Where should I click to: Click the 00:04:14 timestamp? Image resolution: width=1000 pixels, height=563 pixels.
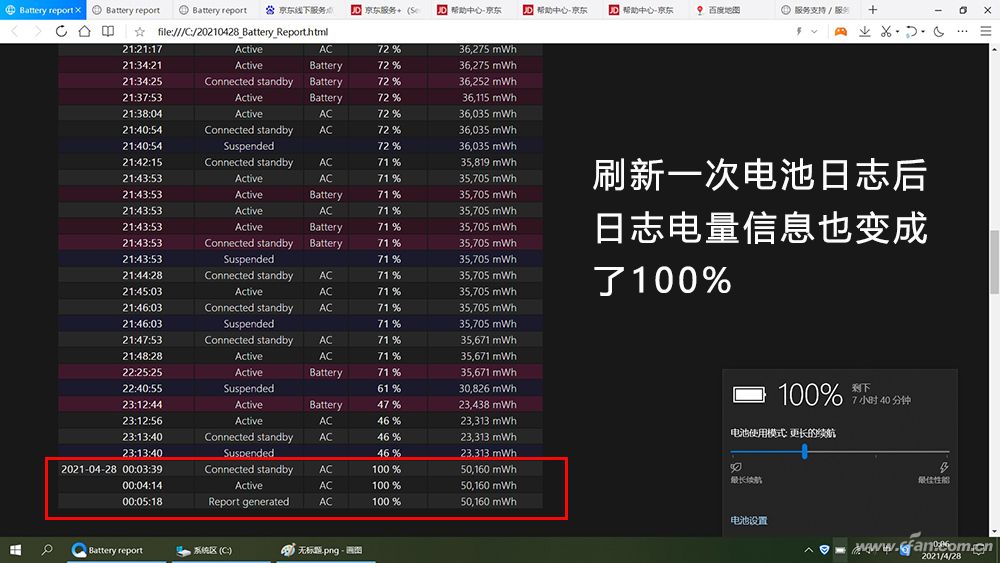tap(142, 486)
